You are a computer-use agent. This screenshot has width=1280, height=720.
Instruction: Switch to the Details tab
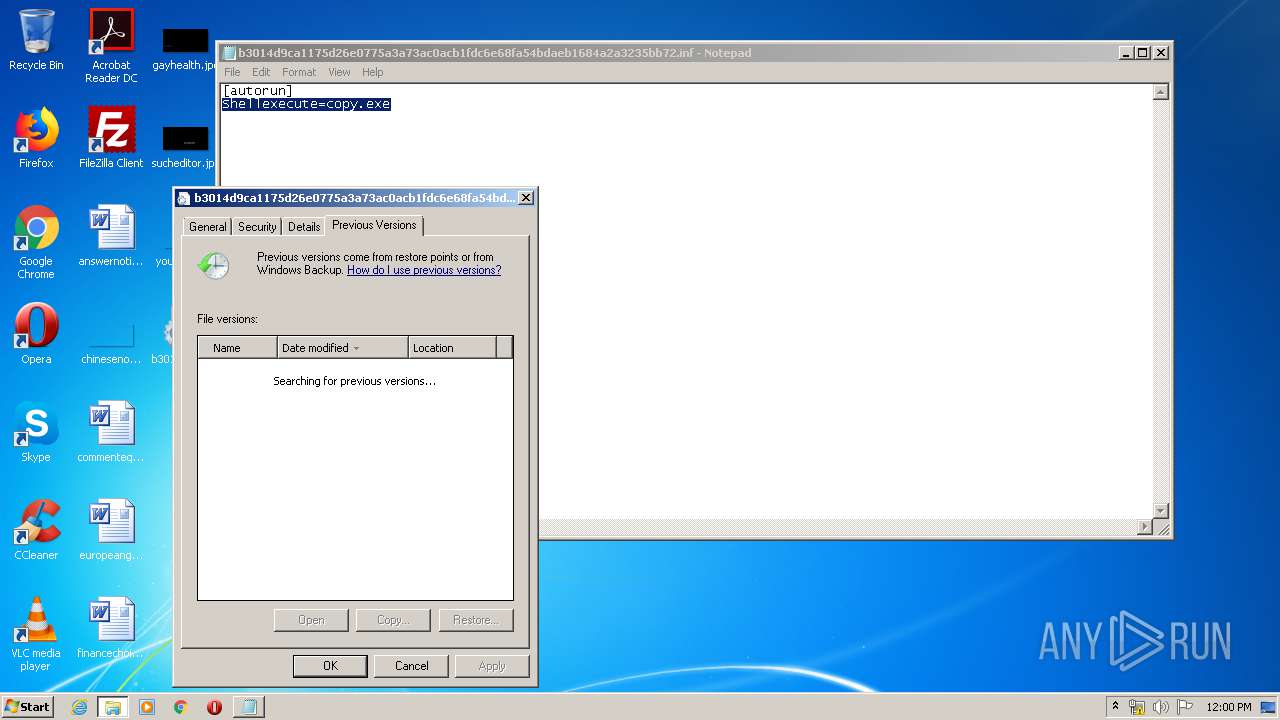[x=304, y=227]
